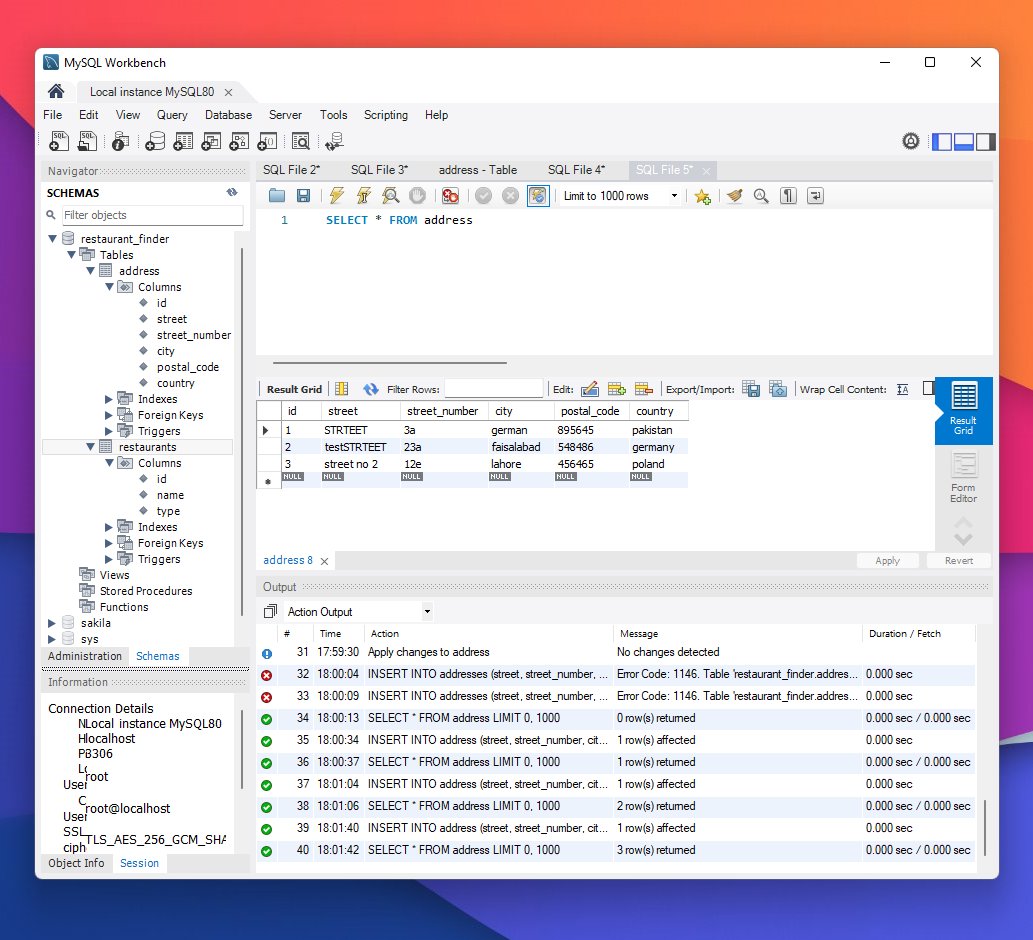Toggle display of invisible characters
The width and height of the screenshot is (1033, 940).
(x=788, y=196)
